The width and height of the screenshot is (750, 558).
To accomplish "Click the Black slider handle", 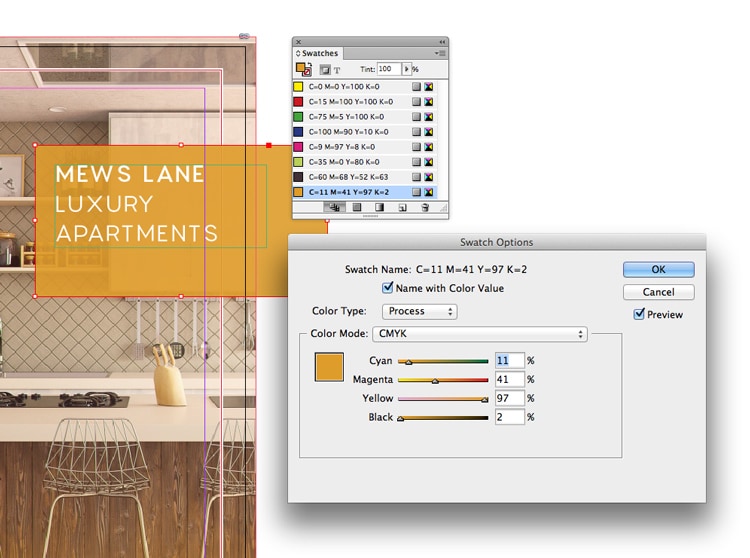I will [x=400, y=419].
